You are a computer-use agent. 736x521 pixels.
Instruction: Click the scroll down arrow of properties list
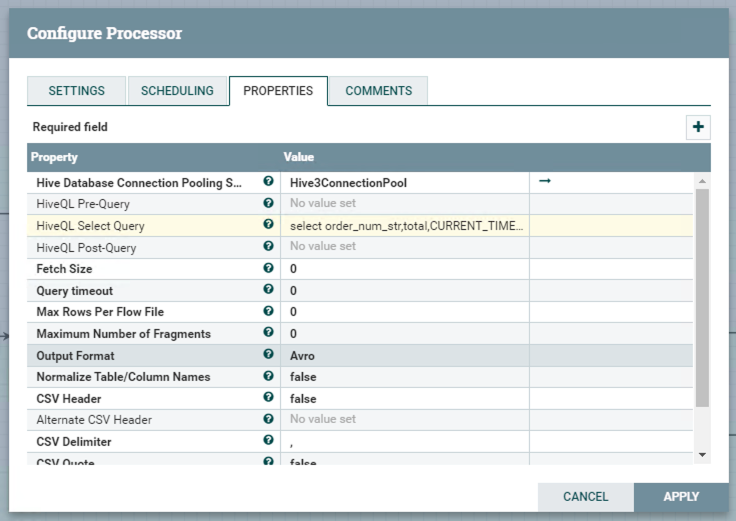[702, 454]
